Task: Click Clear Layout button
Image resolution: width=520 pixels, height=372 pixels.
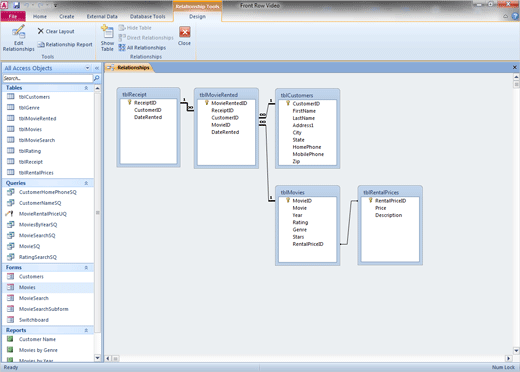Action: click(x=56, y=31)
